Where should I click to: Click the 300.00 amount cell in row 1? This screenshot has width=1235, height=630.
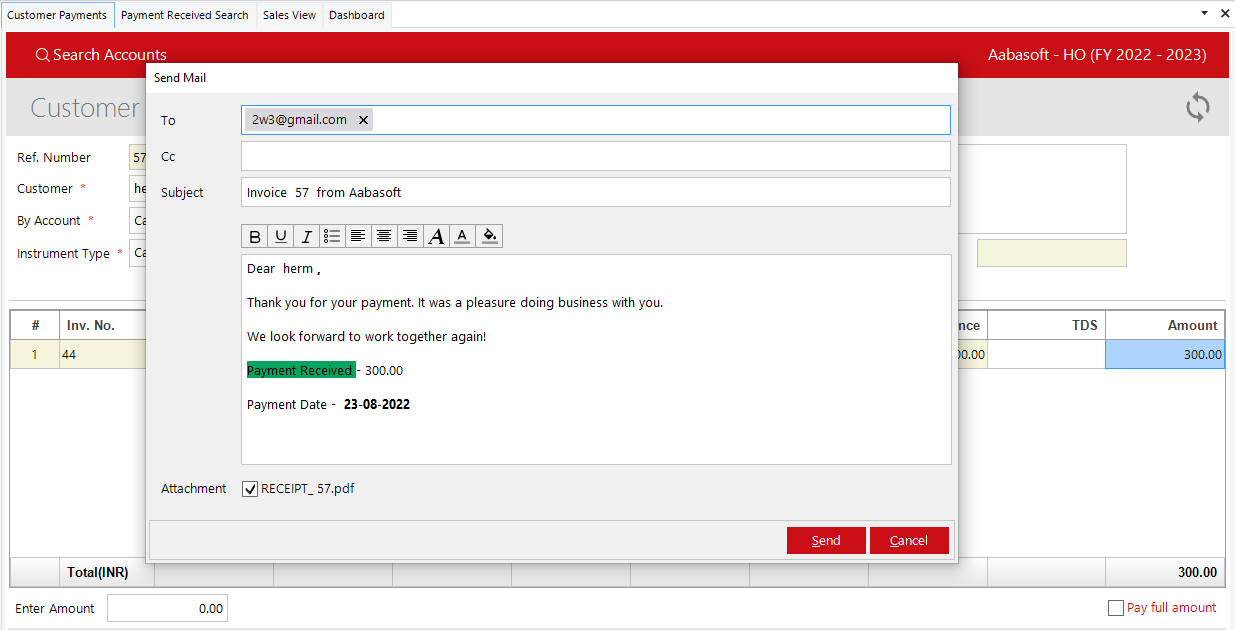[x=1165, y=354]
